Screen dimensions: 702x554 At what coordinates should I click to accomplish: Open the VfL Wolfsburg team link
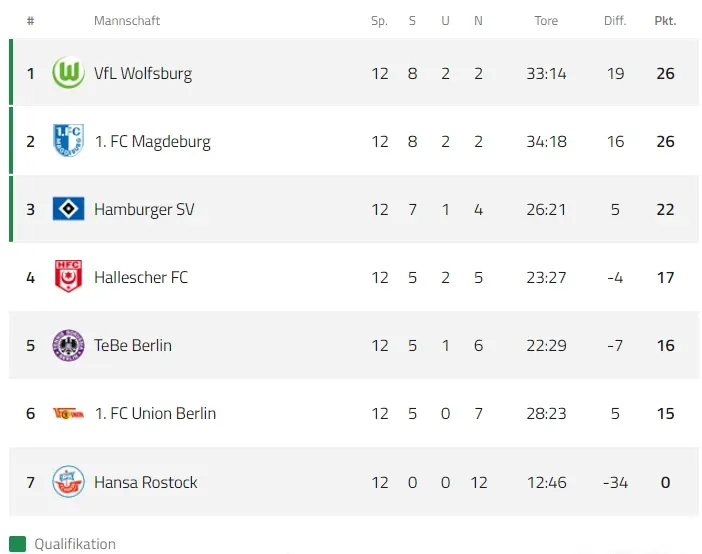pyautogui.click(x=142, y=73)
